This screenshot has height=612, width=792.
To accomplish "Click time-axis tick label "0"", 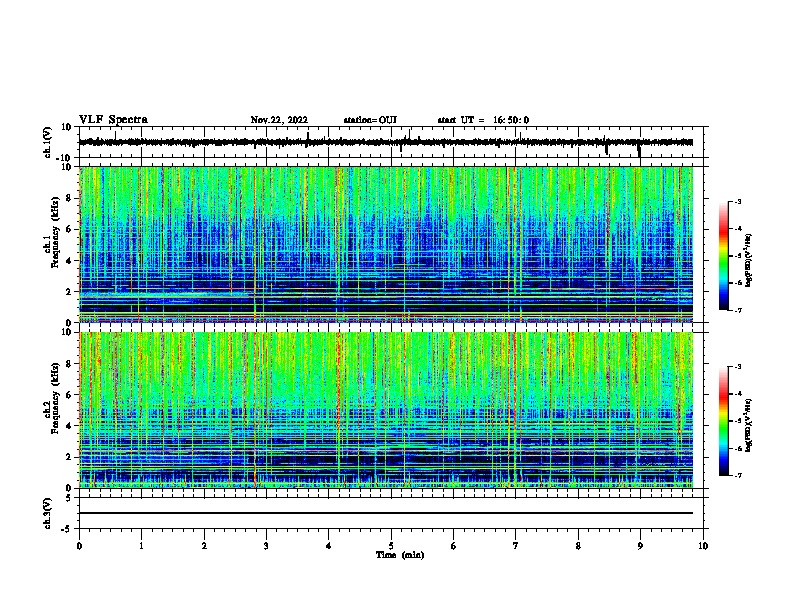I will (79, 546).
